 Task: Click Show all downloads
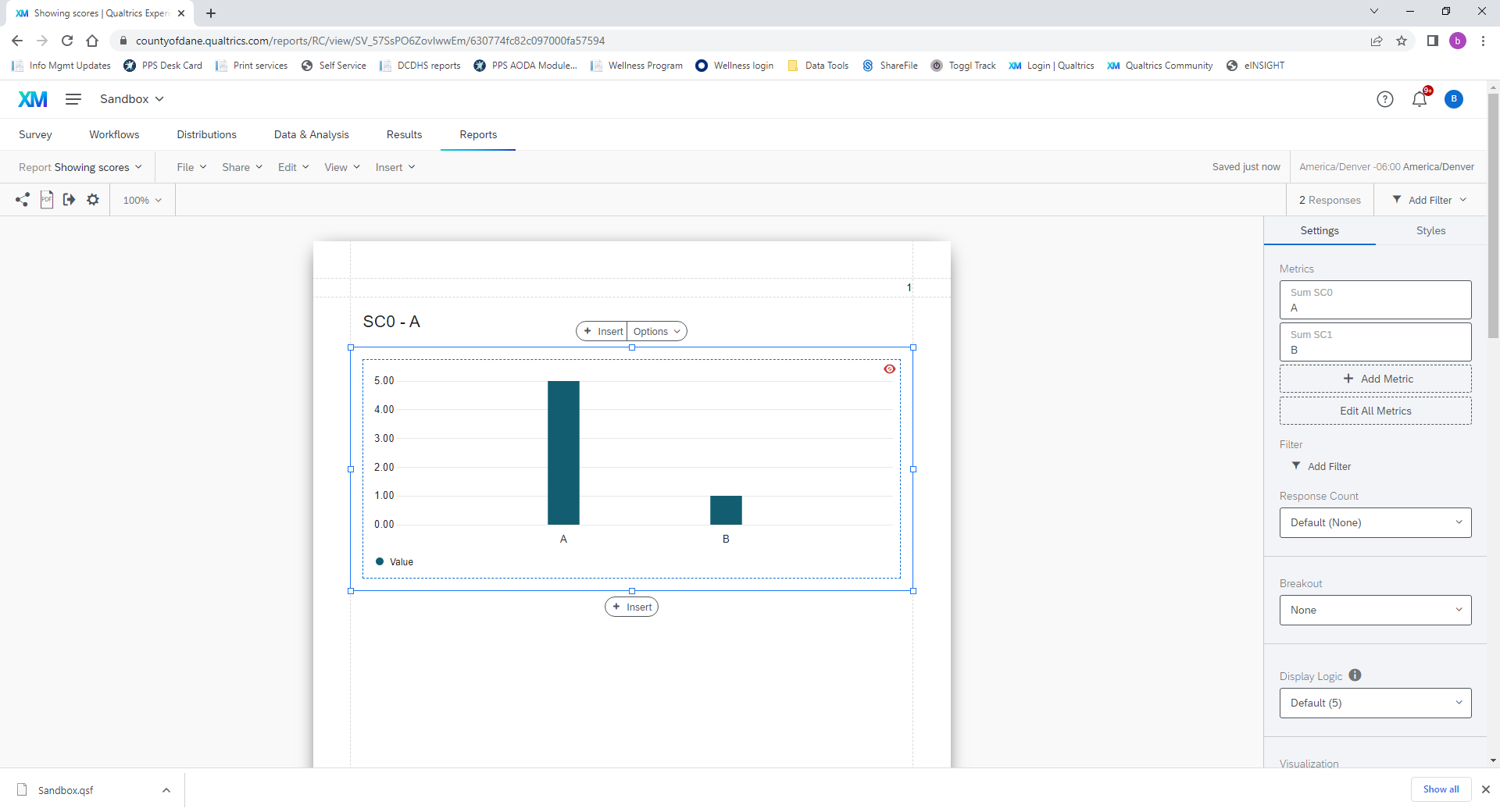1441,789
